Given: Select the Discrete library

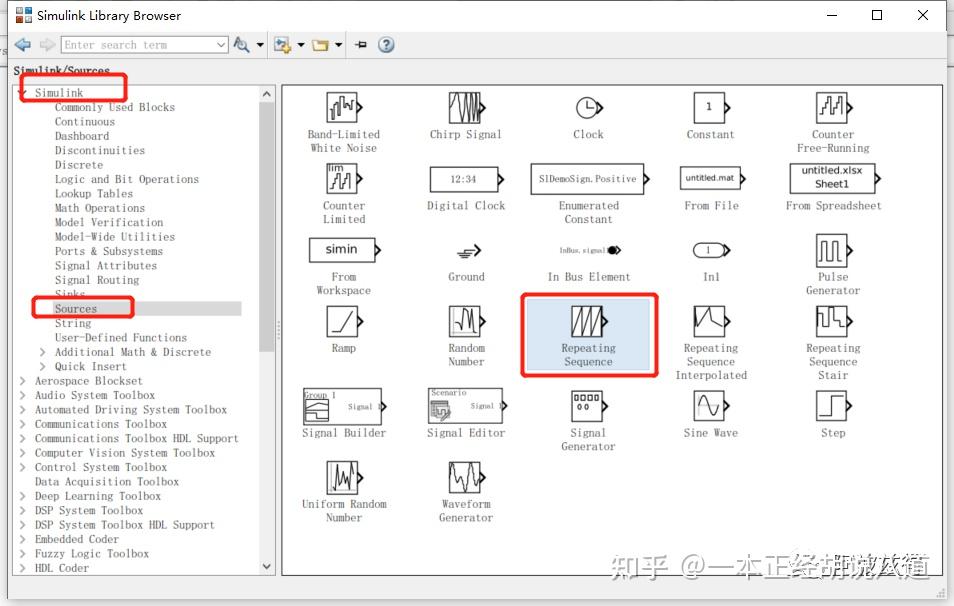Looking at the screenshot, I should [x=79, y=165].
